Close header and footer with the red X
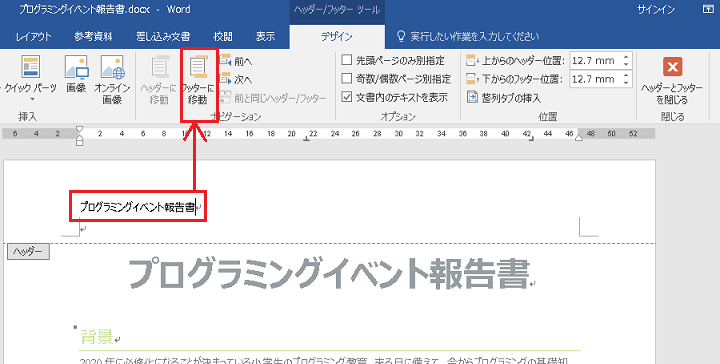The image size is (720, 364). (x=672, y=67)
